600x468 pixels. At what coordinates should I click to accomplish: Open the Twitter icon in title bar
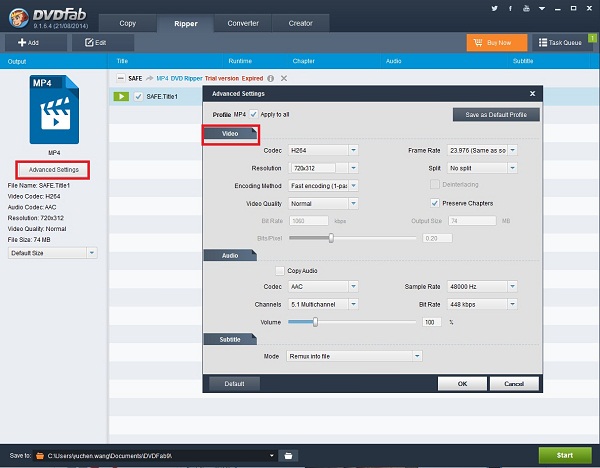click(x=494, y=8)
